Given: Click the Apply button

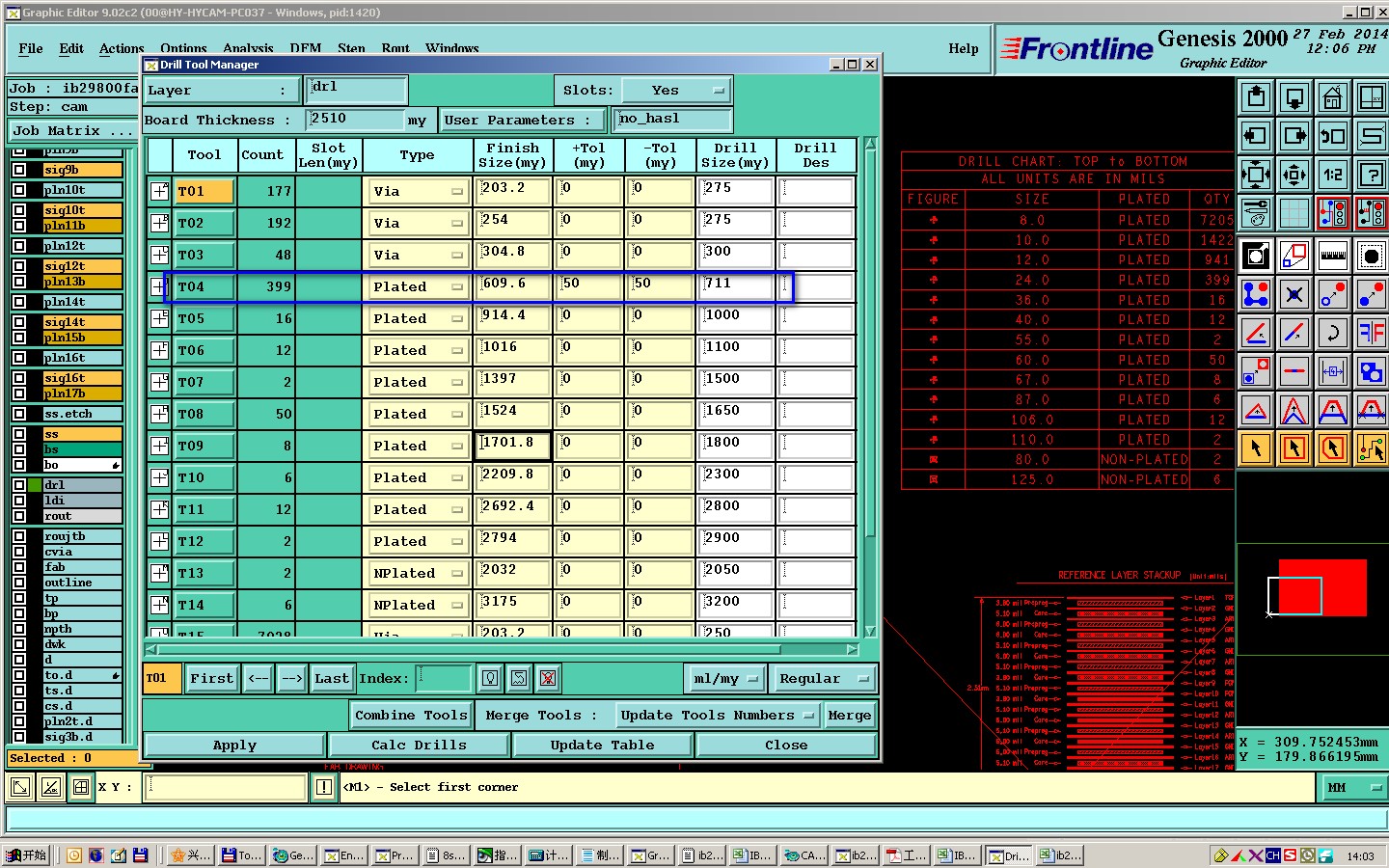Looking at the screenshot, I should [234, 746].
